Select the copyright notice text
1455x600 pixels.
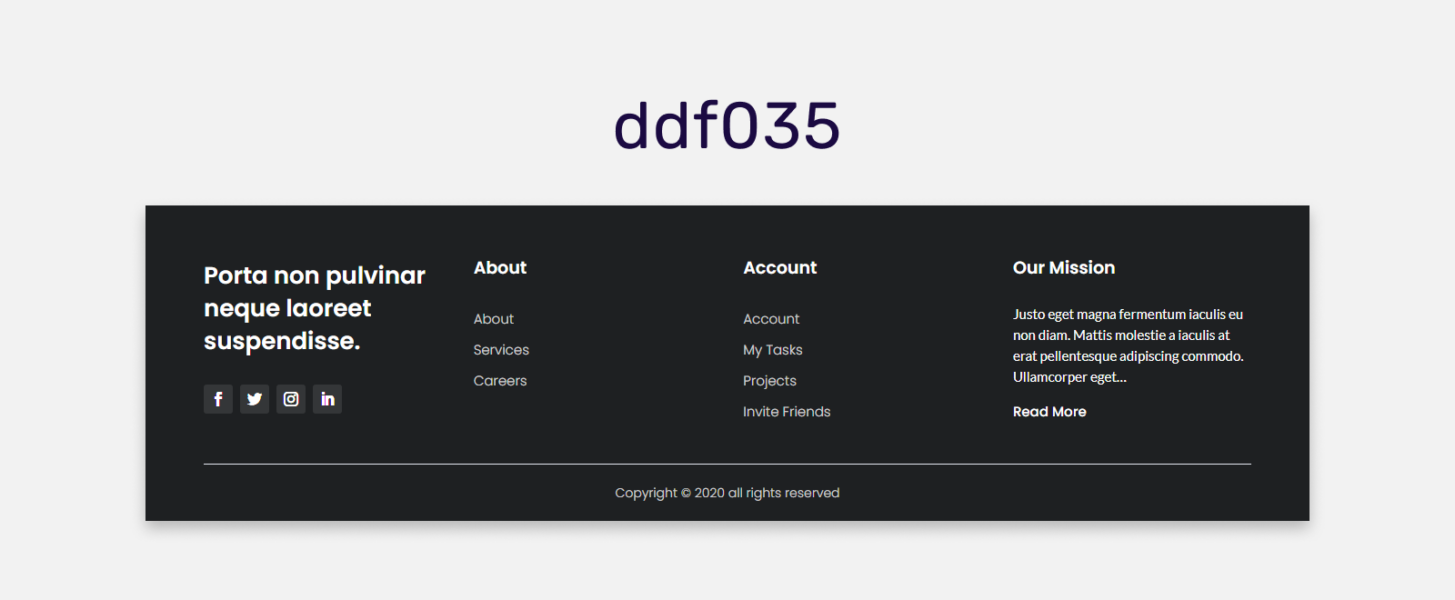[x=727, y=492]
